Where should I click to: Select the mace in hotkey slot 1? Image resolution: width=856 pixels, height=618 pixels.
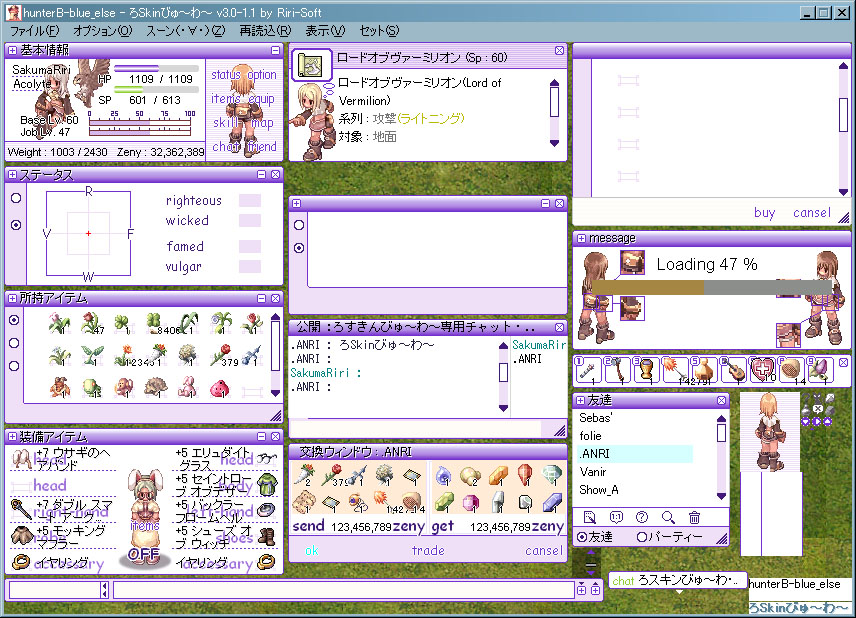(x=587, y=371)
